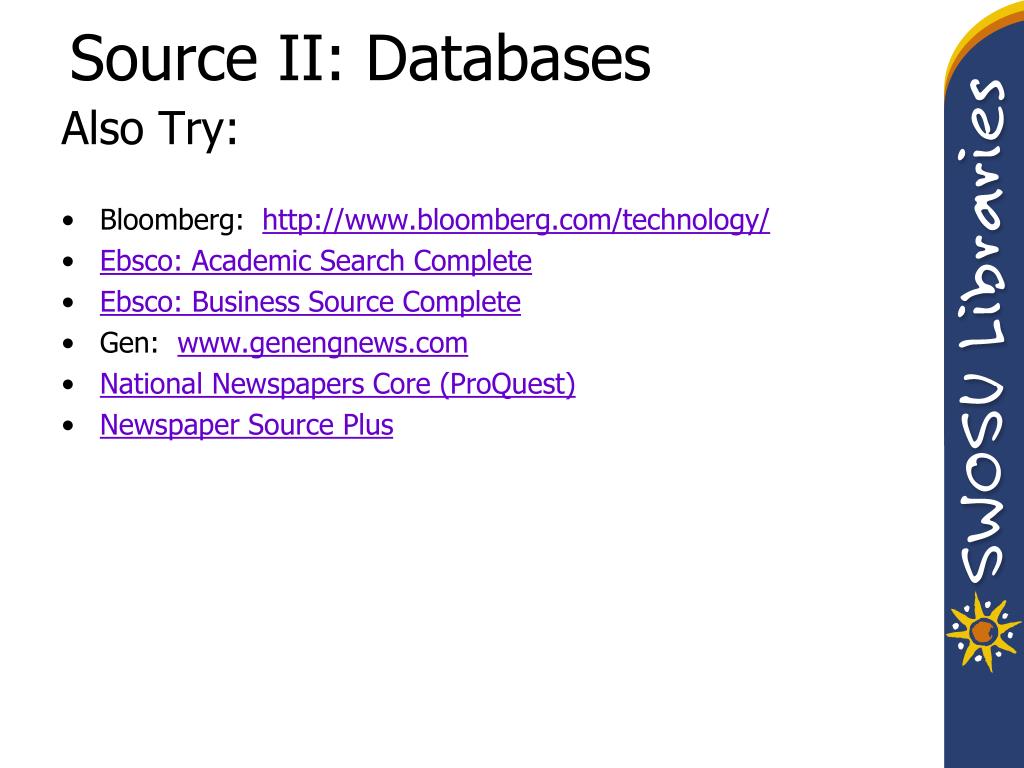Select the Source II: Databases title
1024x768 pixels.
[360, 58]
